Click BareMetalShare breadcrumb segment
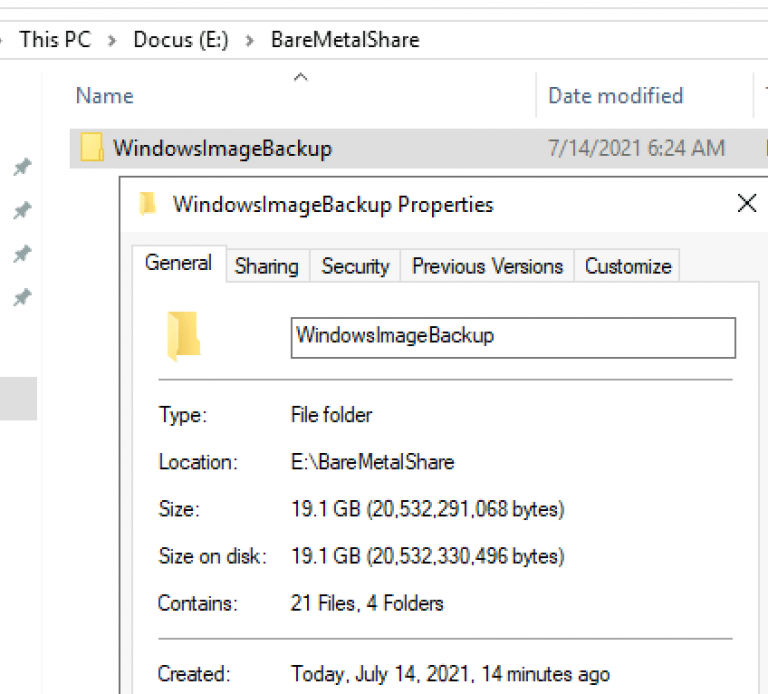 (x=345, y=40)
